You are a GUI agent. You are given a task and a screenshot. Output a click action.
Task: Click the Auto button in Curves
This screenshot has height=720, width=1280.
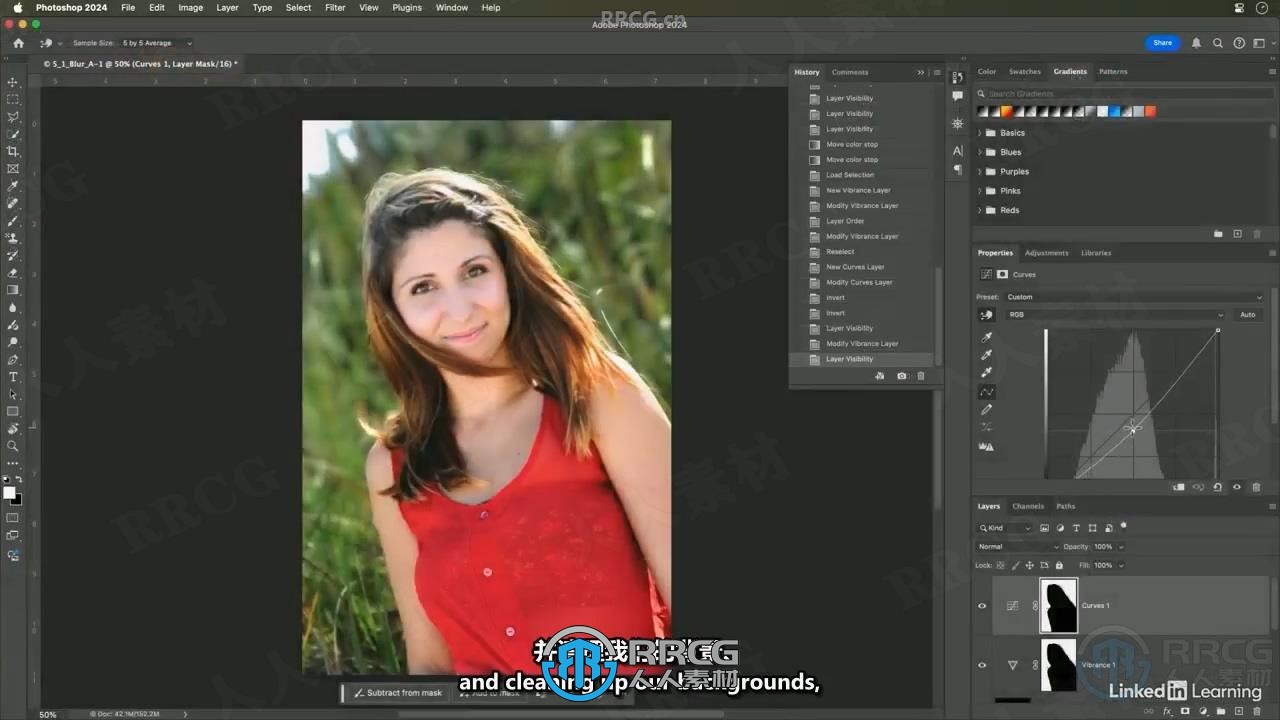(x=1248, y=315)
